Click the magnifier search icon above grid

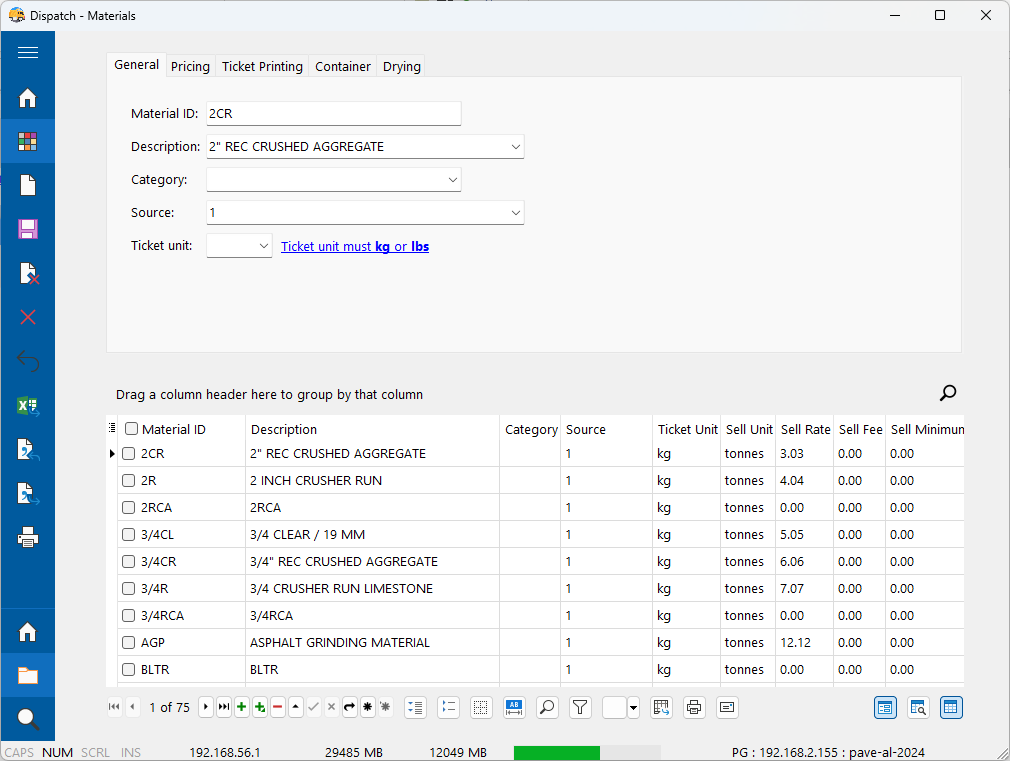pos(948,393)
